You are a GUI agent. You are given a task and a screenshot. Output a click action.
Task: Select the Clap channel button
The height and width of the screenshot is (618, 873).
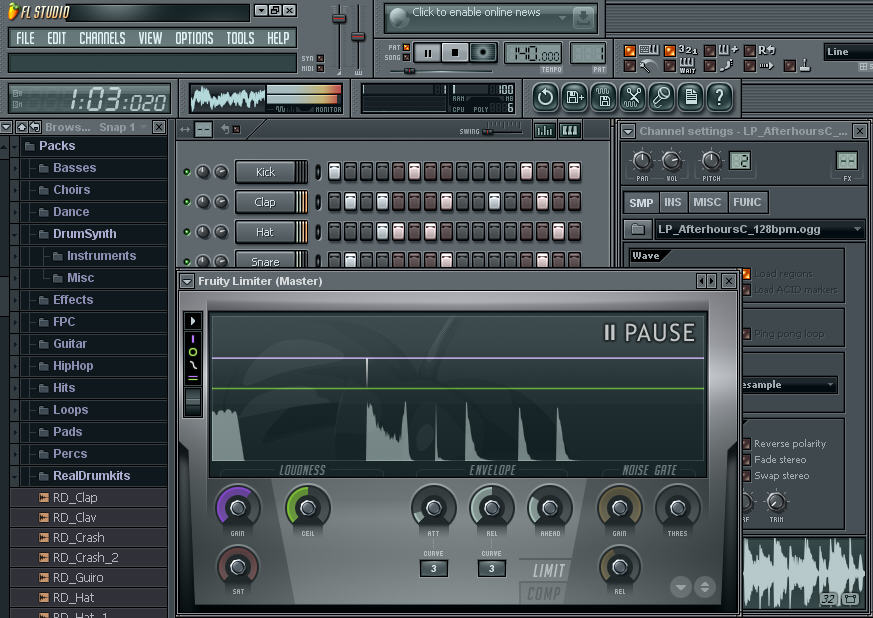[264, 202]
